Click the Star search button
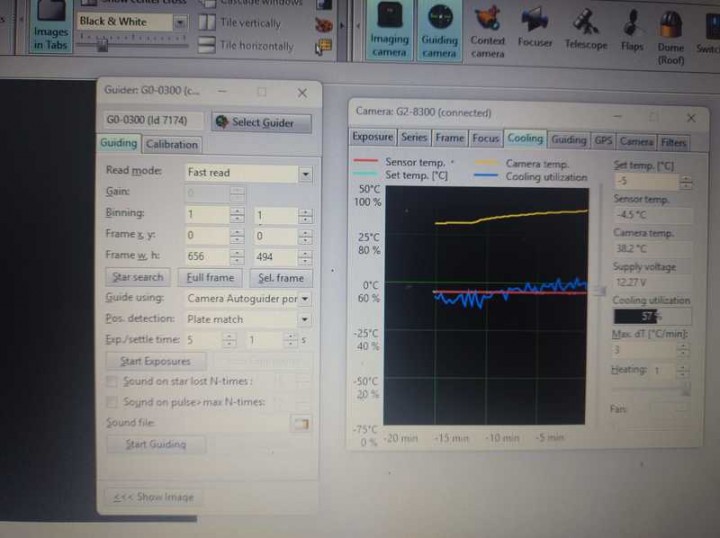720x538 pixels. (x=138, y=277)
